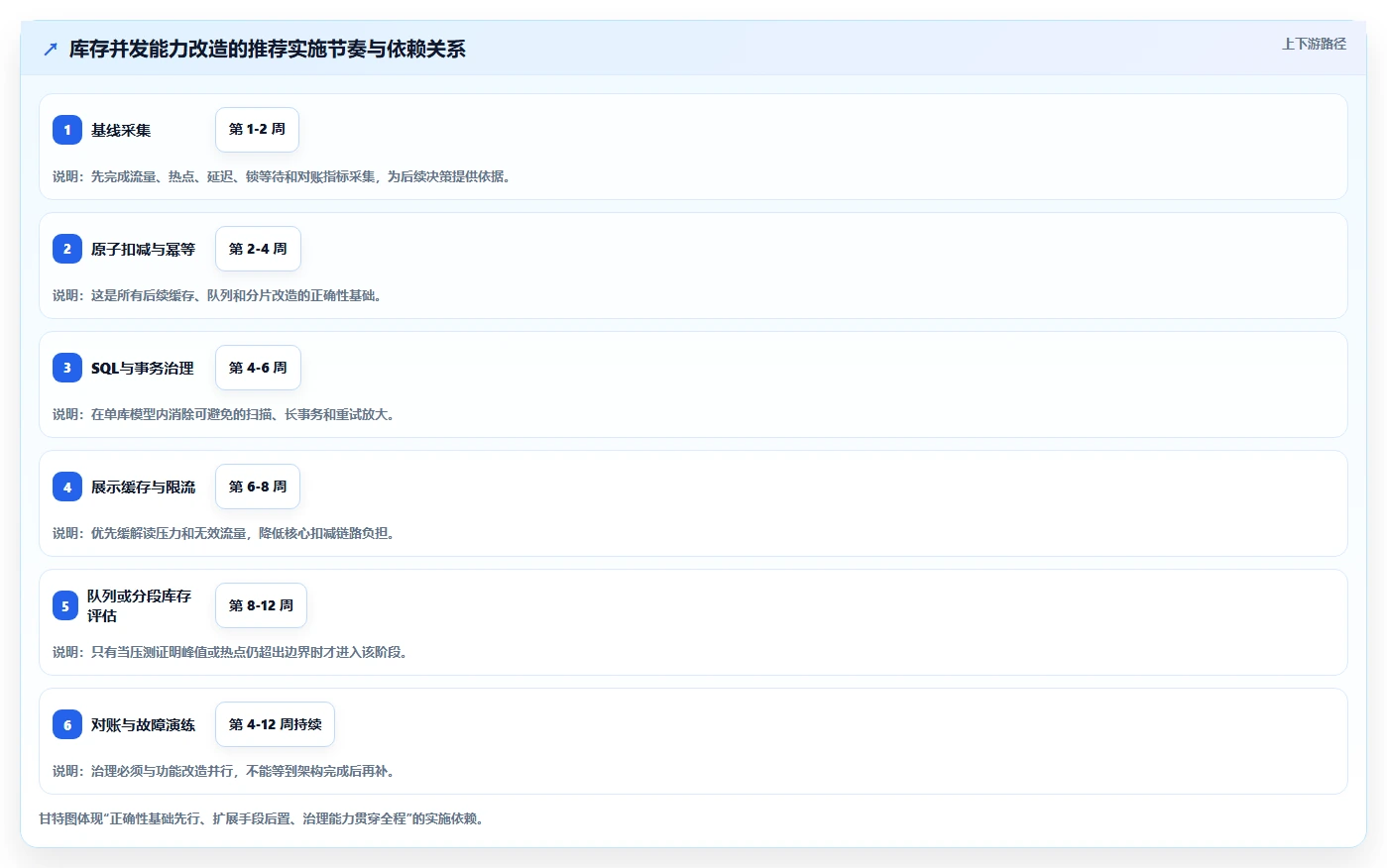Click the footer note starting 甘特图体现
The image size is (1387, 868).
(x=261, y=818)
